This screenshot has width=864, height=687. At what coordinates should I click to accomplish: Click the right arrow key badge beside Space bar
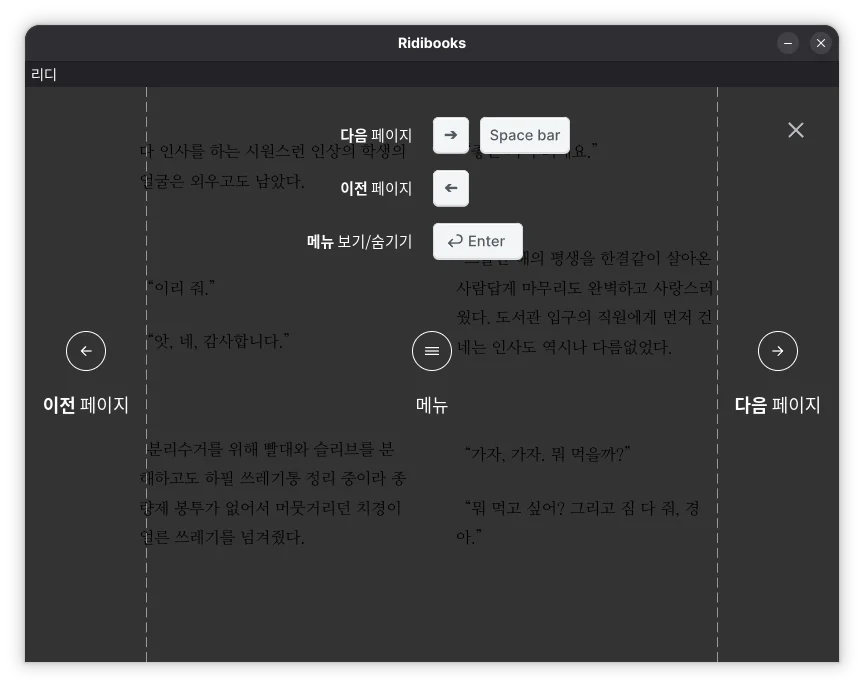[x=451, y=135]
